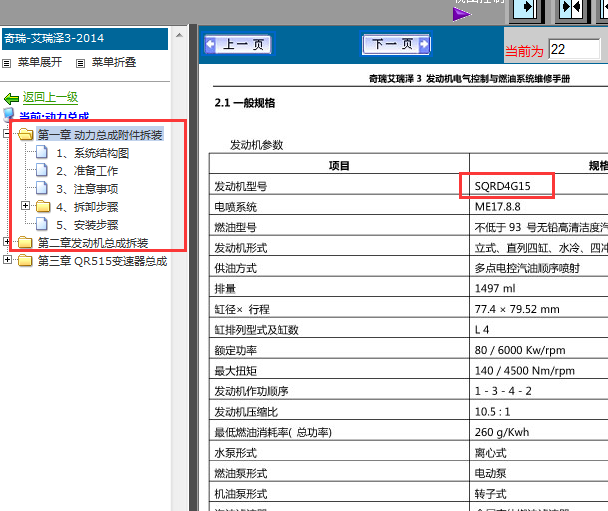This screenshot has width=608, height=511.
Task: Click the 77.4 × 79.52 mm value
Action: tap(517, 309)
